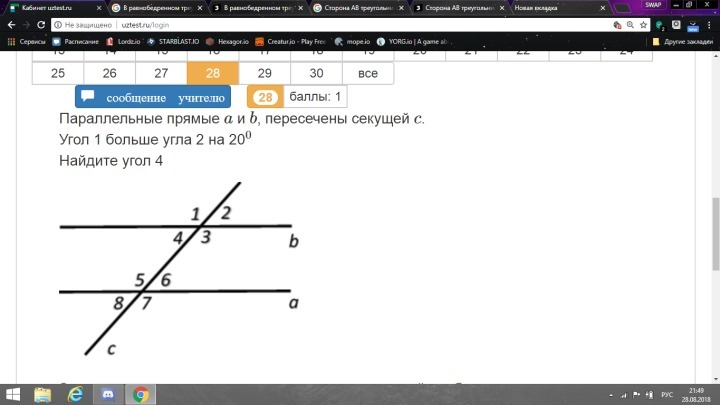Open the zoom magnifier icon in address bar

pyautogui.click(x=630, y=25)
